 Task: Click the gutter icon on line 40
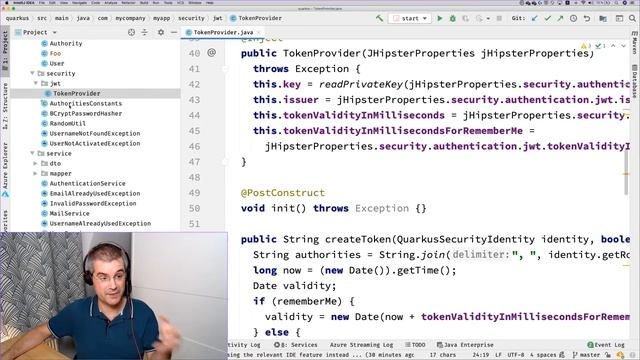211,52
